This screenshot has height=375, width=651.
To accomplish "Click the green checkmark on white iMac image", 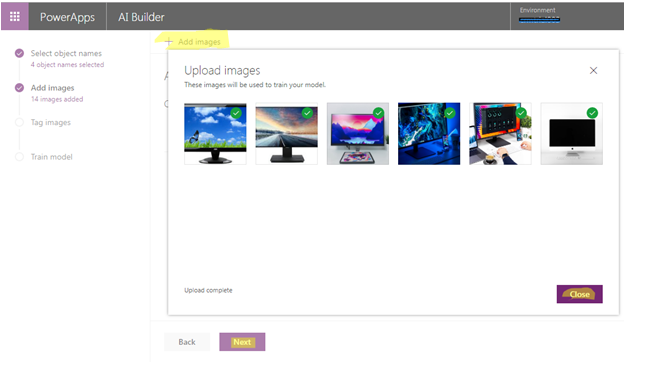I will 592,113.
